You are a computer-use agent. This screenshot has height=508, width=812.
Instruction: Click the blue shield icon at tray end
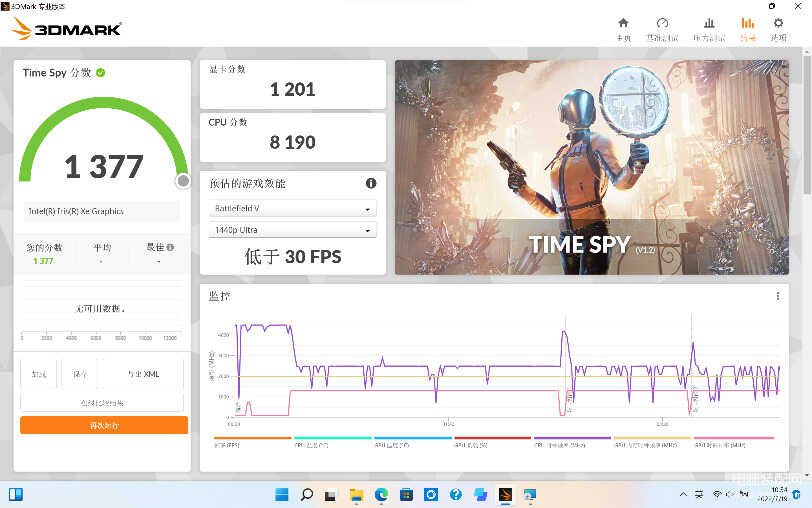[796, 495]
